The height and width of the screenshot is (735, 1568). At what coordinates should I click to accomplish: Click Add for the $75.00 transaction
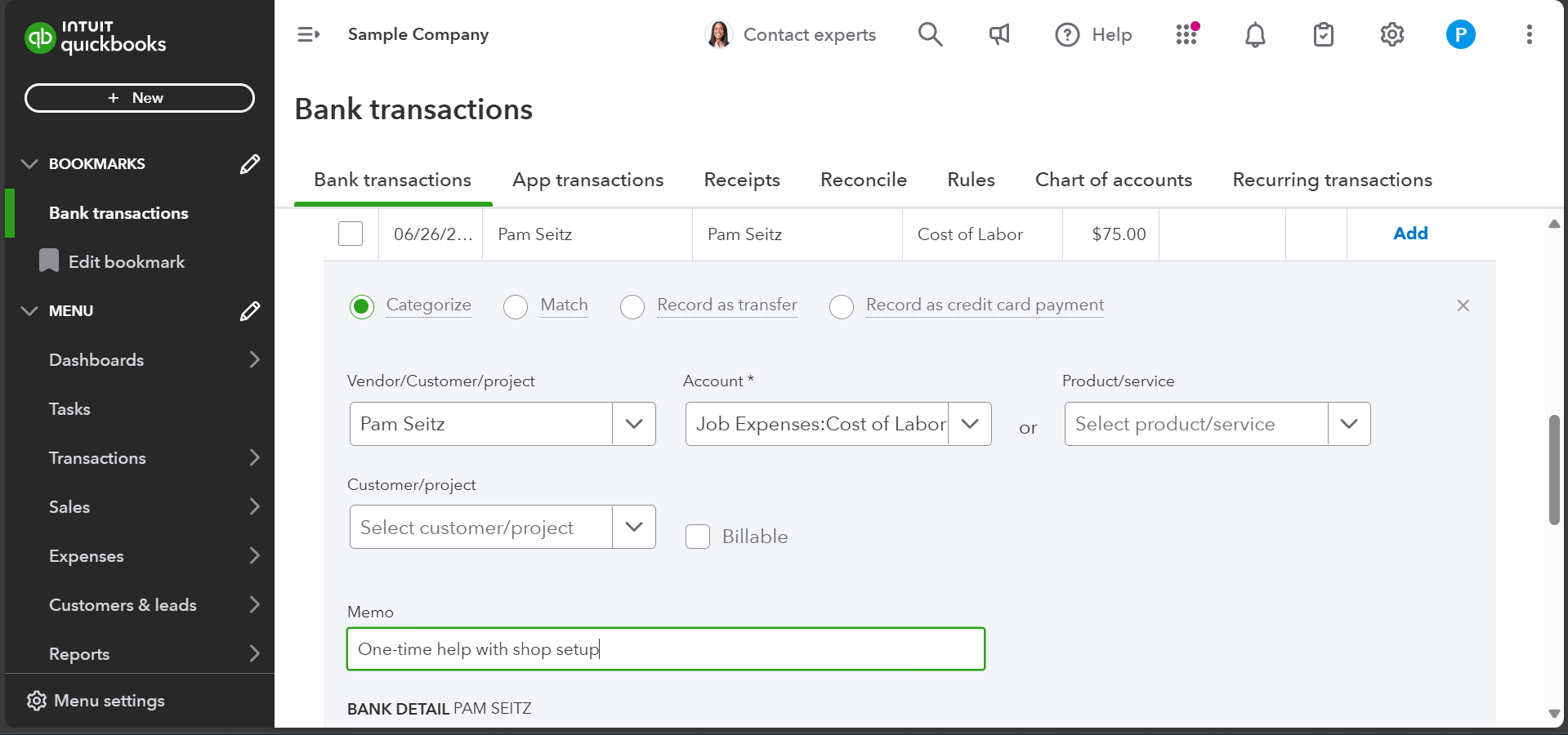(x=1409, y=234)
